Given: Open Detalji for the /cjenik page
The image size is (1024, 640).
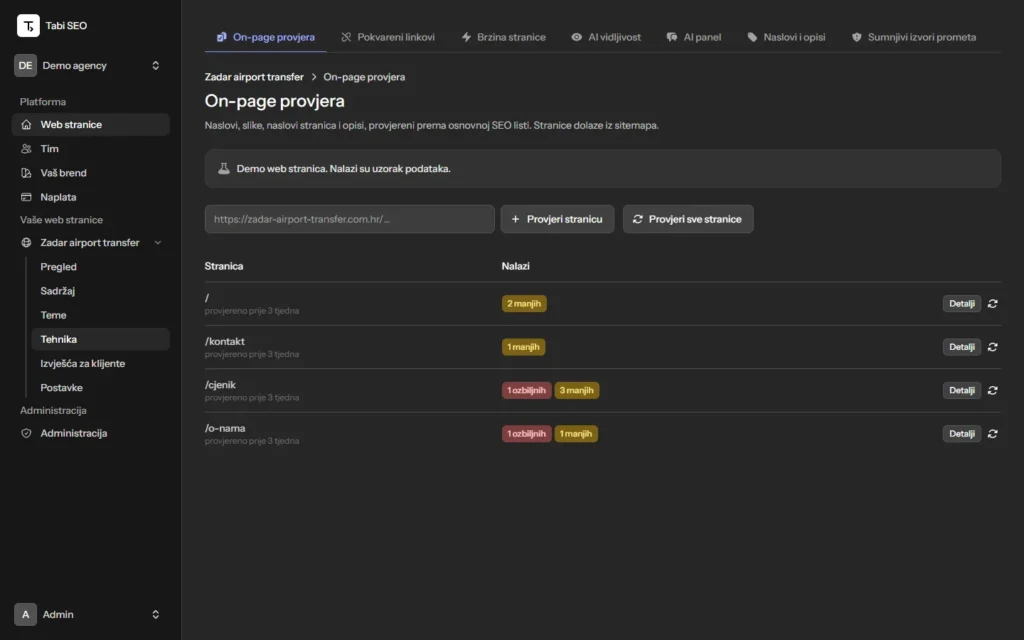Looking at the screenshot, I should [x=961, y=391].
